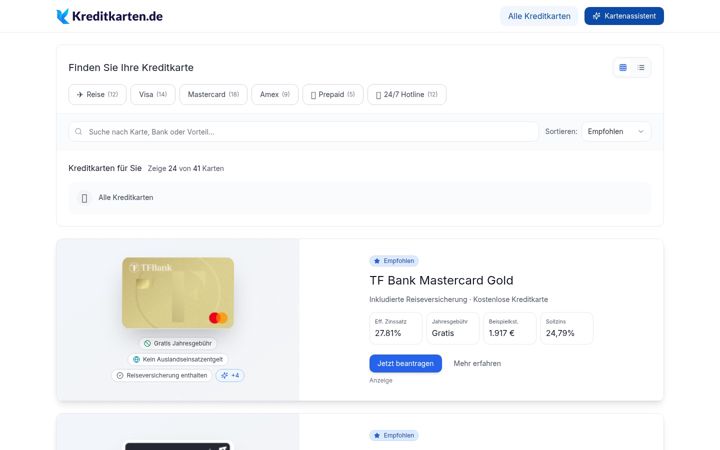Toggle the Mastercard filter chip

point(214,95)
